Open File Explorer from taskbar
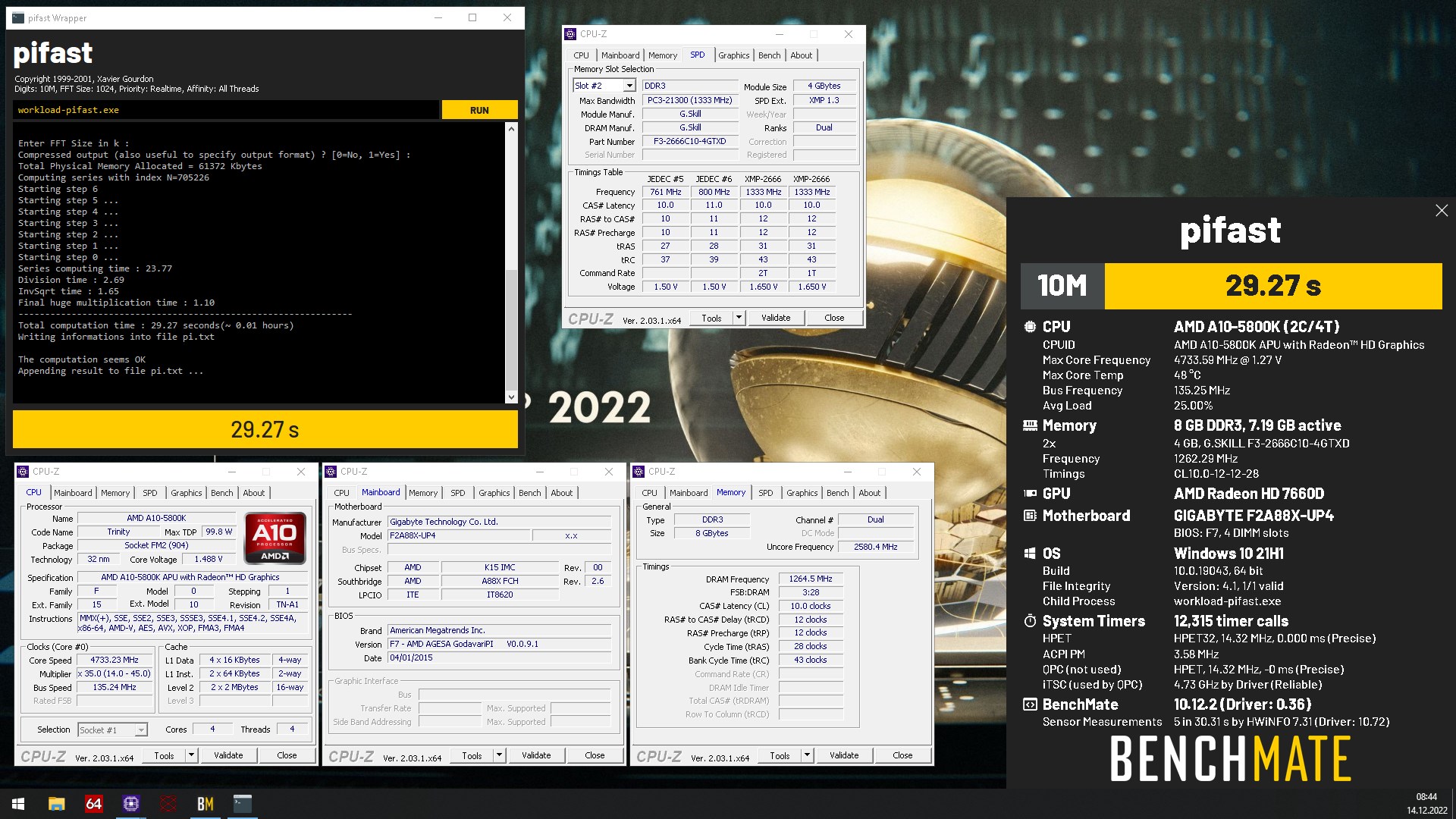Screen dimensions: 1456x819 [x=56, y=804]
